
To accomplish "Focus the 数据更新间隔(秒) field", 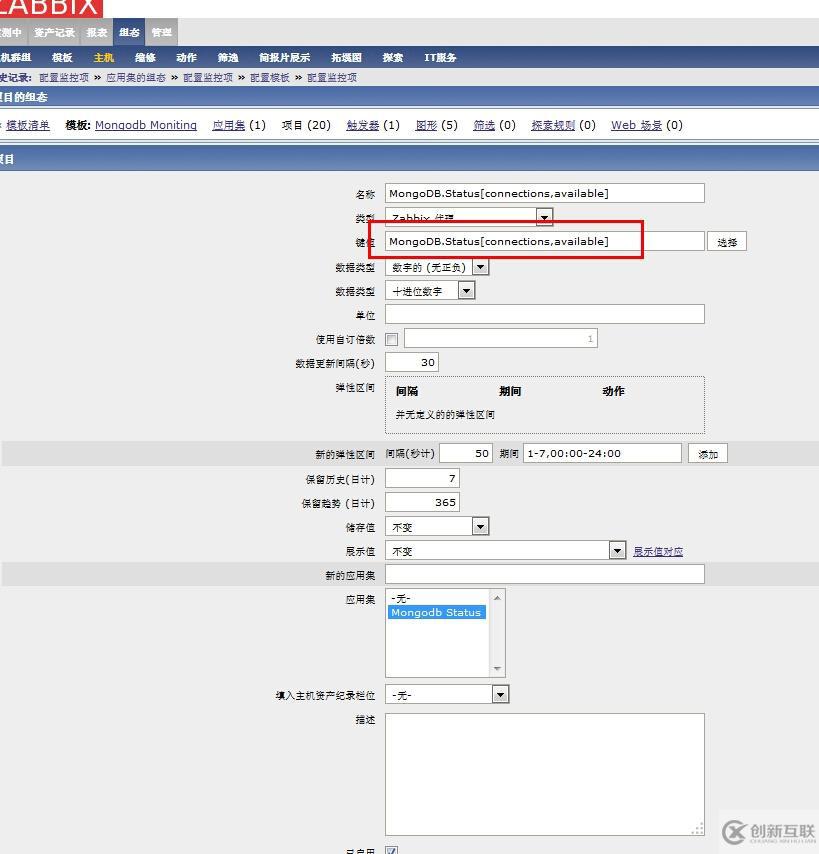I will click(412, 362).
